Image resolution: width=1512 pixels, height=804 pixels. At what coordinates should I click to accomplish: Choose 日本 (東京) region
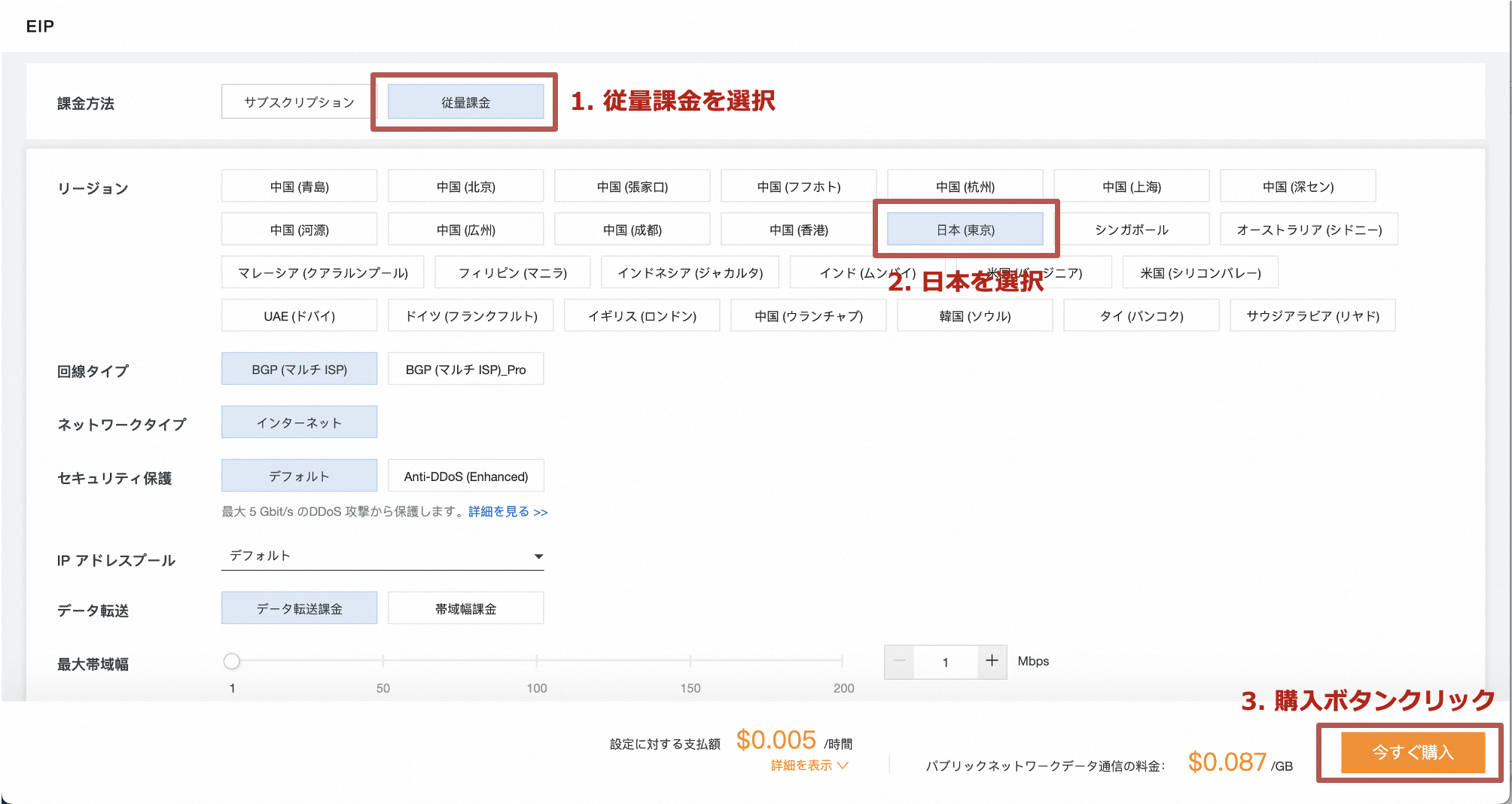click(965, 229)
